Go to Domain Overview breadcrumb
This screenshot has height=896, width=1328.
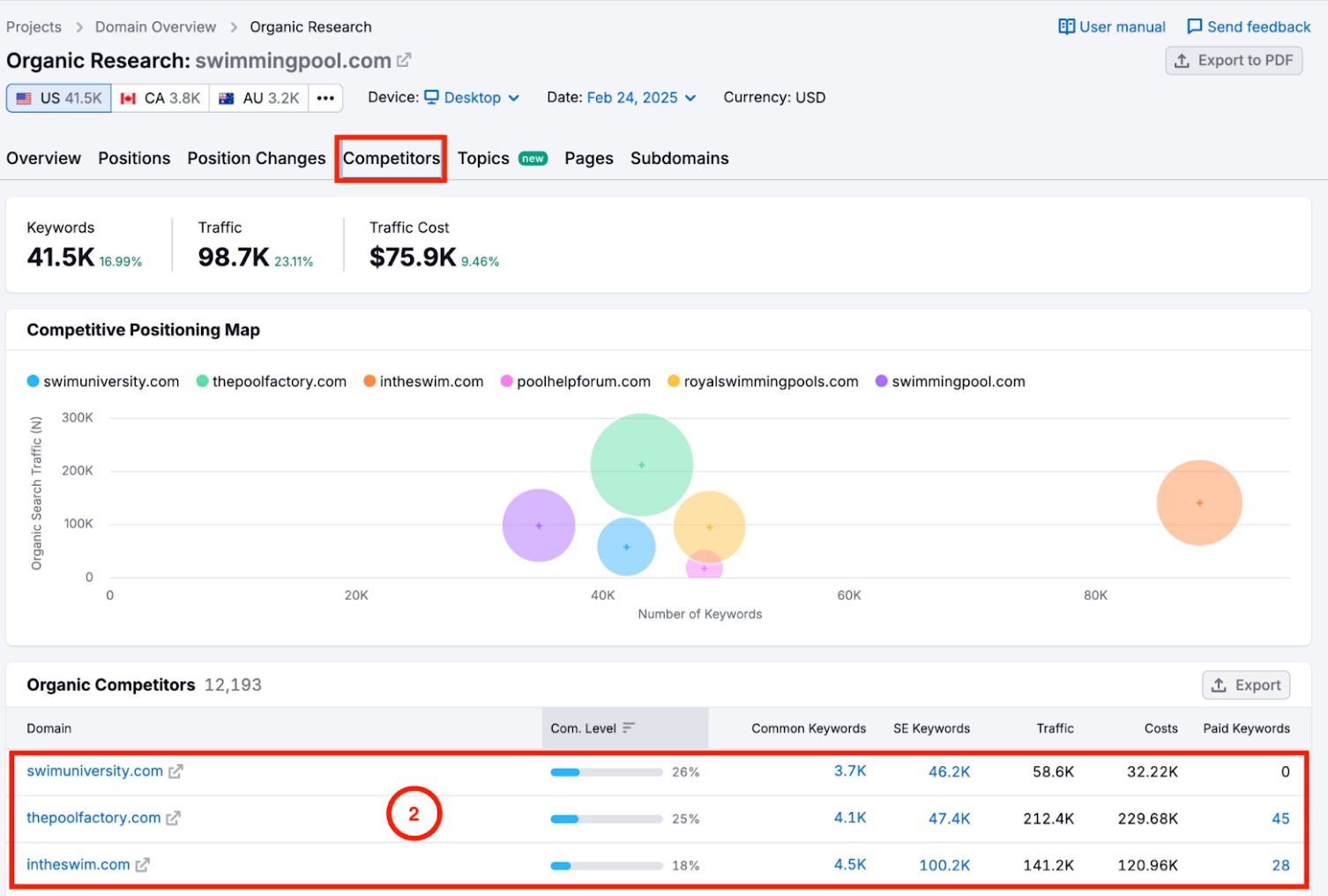[155, 27]
